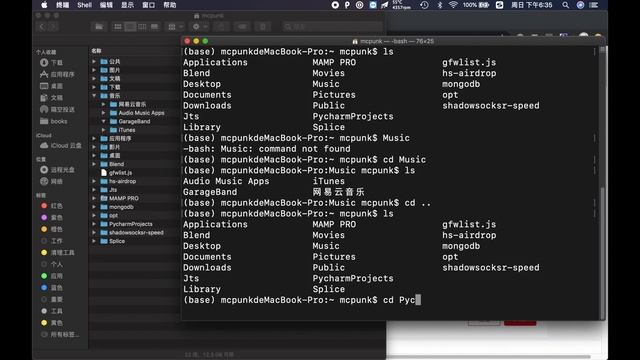
Task: Go back in the Finder window
Action: click(42, 27)
